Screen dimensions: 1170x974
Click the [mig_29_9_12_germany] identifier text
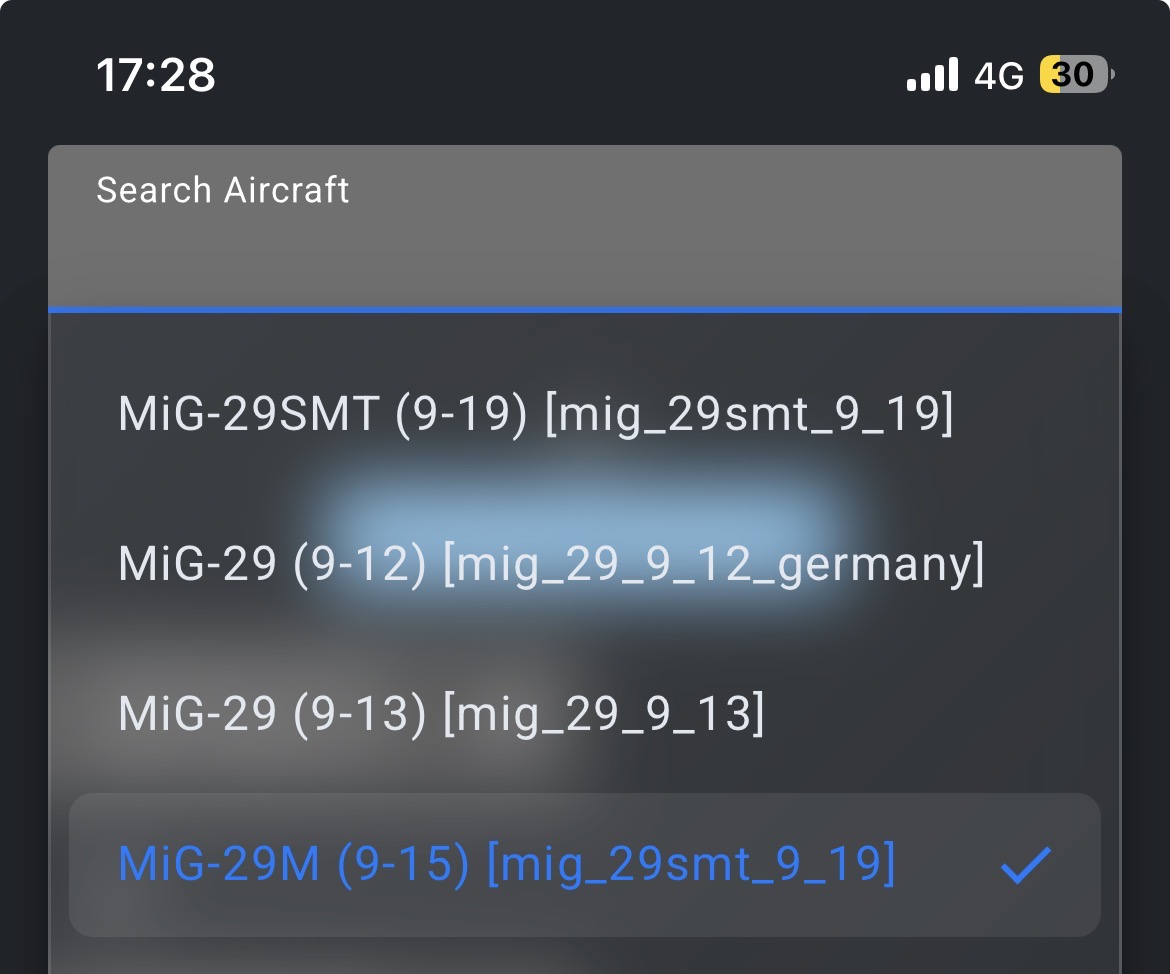[x=713, y=565]
